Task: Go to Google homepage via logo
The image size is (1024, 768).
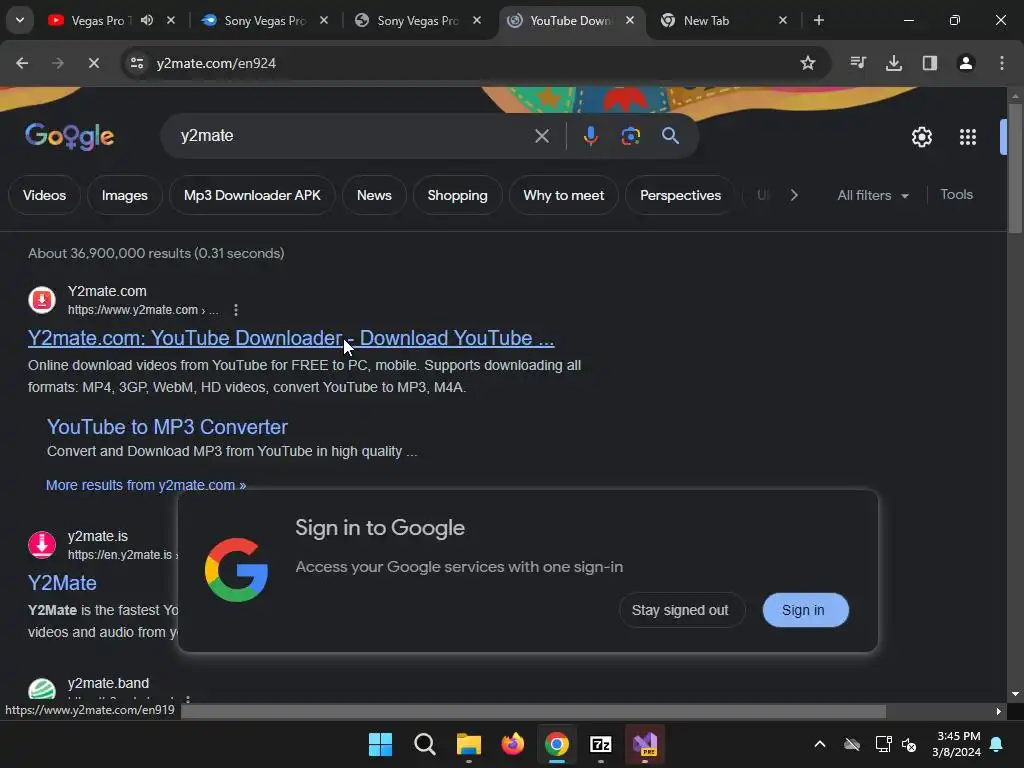Action: click(x=70, y=136)
